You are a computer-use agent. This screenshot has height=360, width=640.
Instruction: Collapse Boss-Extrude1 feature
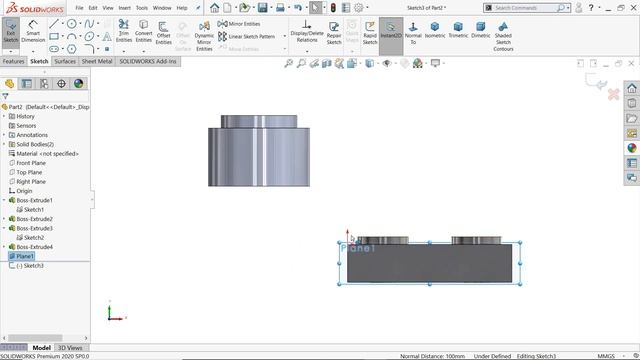(x=4, y=200)
